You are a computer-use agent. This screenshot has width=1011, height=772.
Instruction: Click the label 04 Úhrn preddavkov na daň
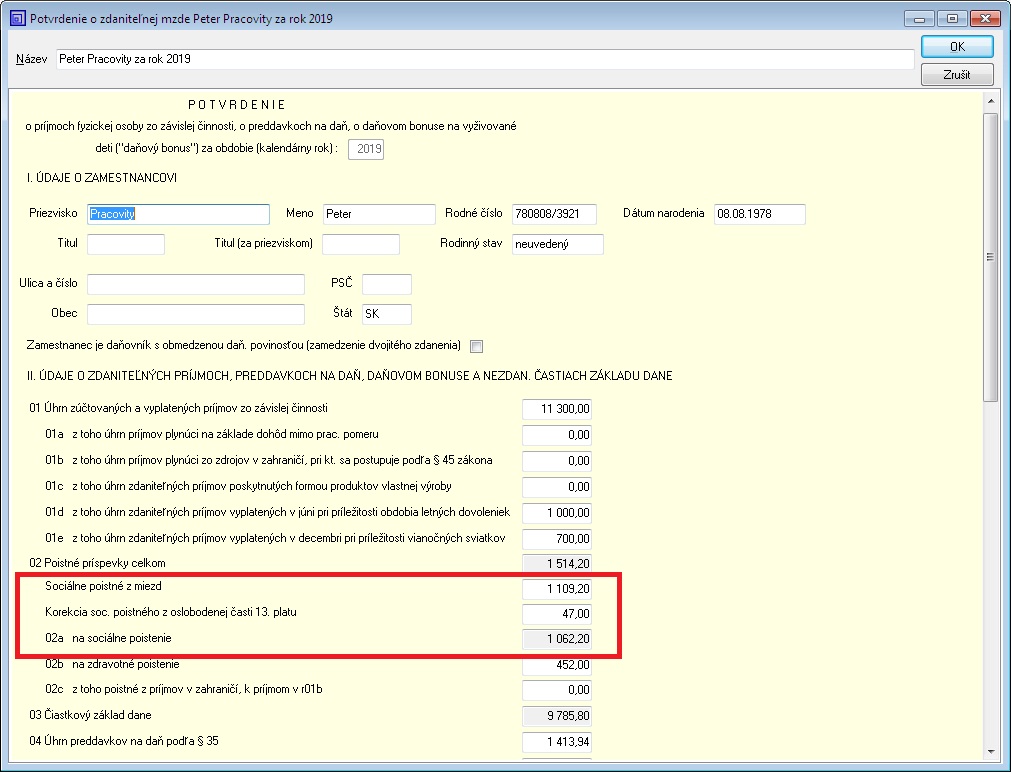124,741
